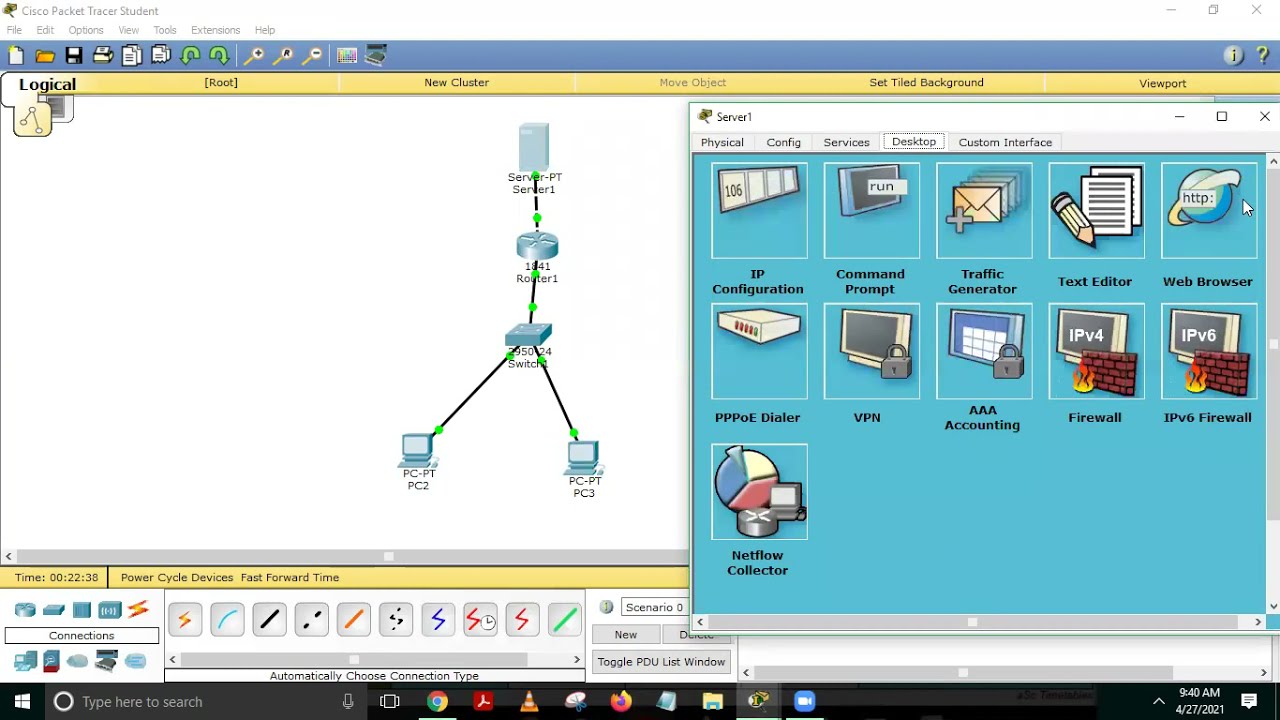Open the Traffic Generator app

click(x=984, y=210)
